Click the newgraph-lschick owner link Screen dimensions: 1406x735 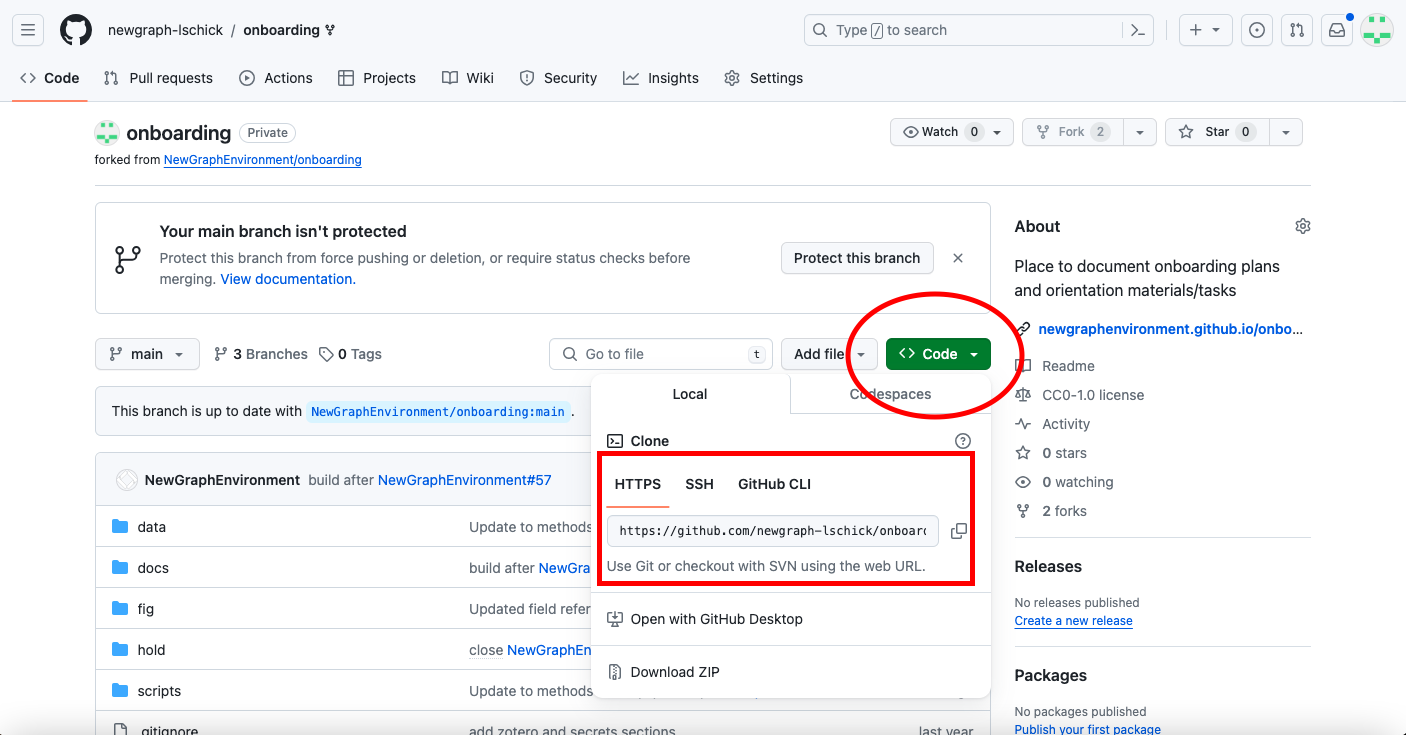(x=164, y=30)
